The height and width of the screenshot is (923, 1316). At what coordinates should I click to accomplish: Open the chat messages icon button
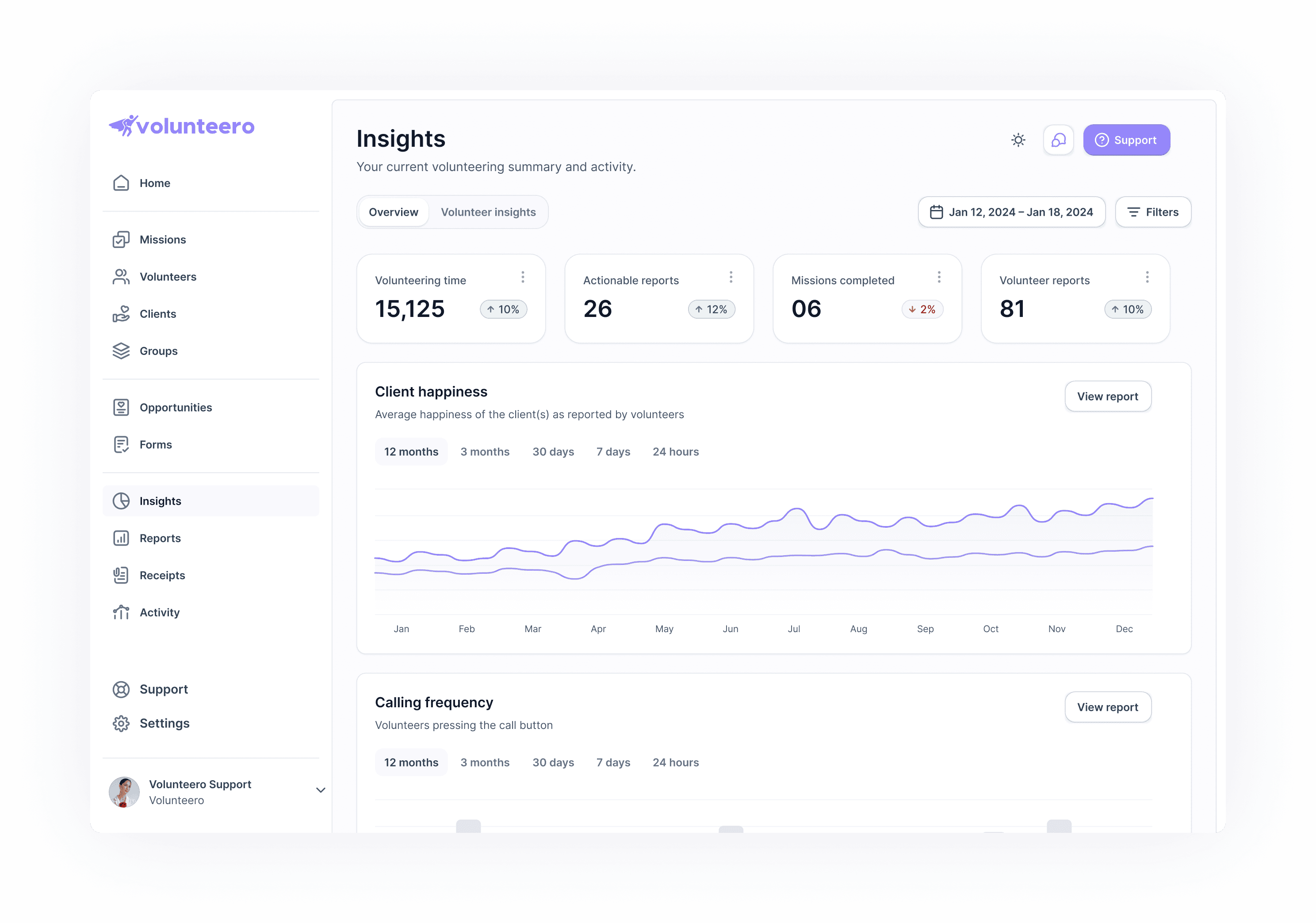(1058, 140)
